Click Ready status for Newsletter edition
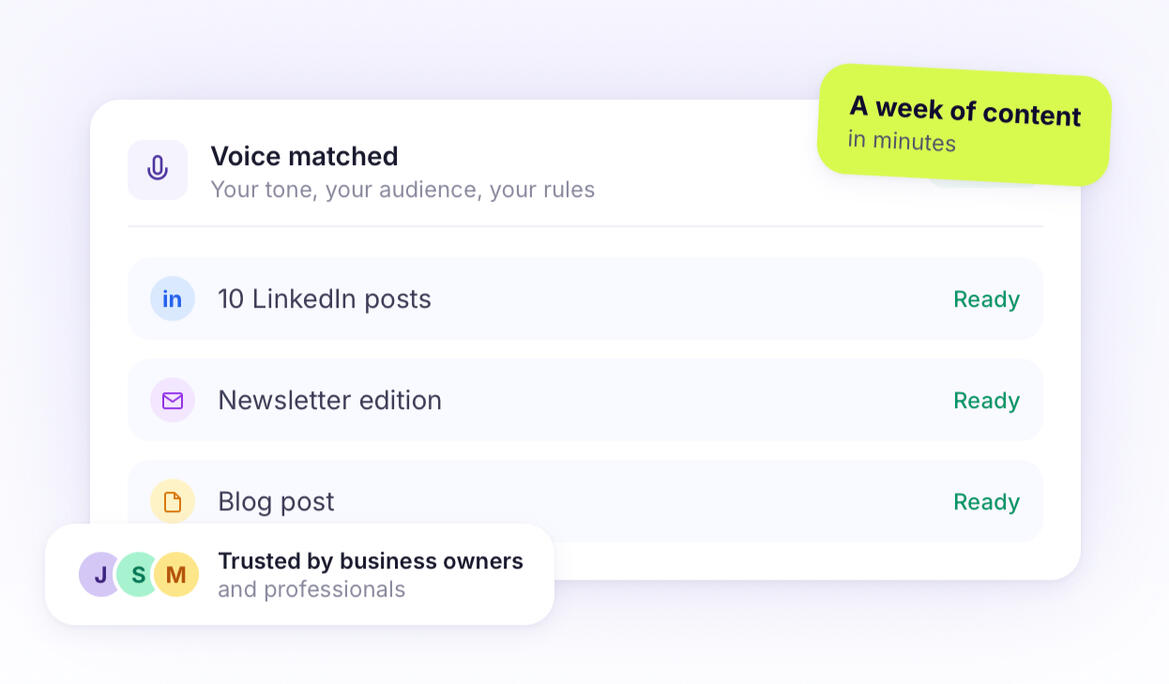 986,400
